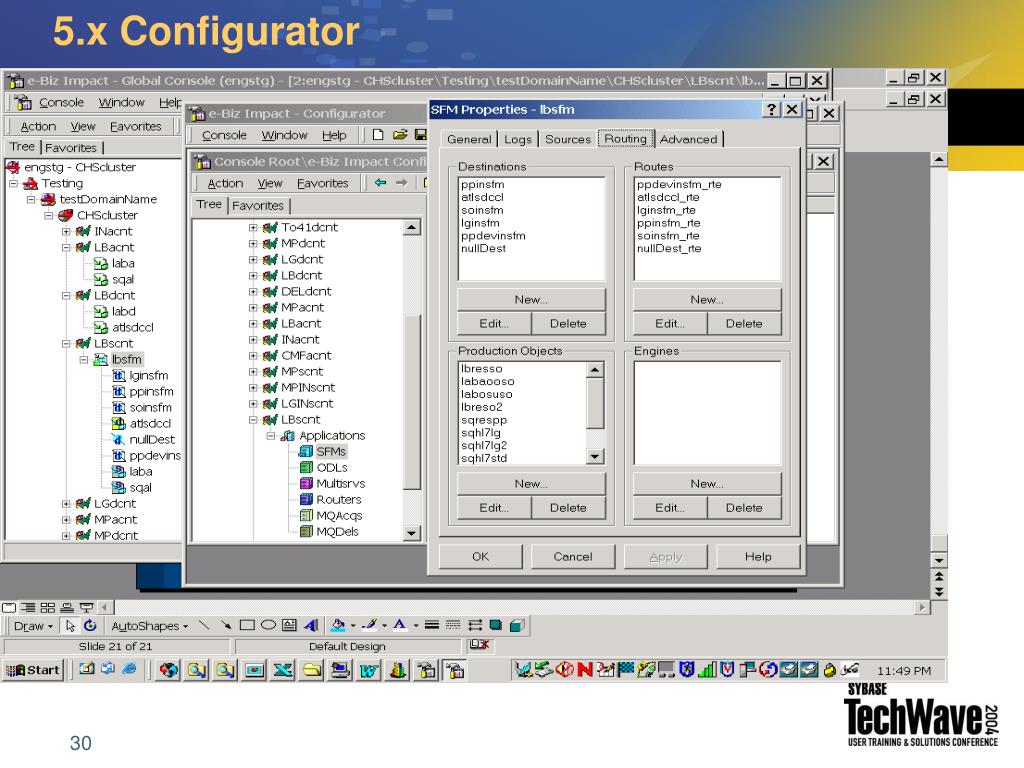
Task: Click the Fill Color bucket
Action: pyautogui.click(x=338, y=626)
